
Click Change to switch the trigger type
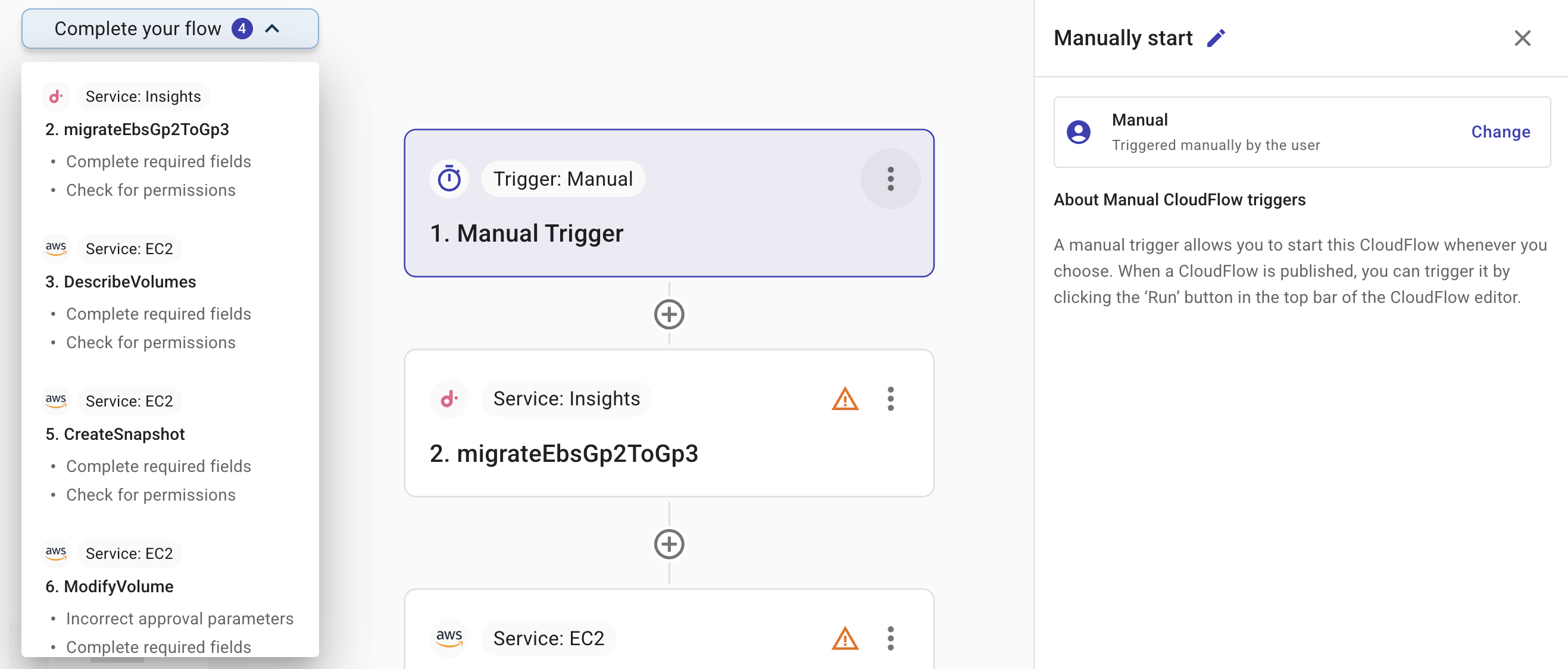click(x=1500, y=132)
